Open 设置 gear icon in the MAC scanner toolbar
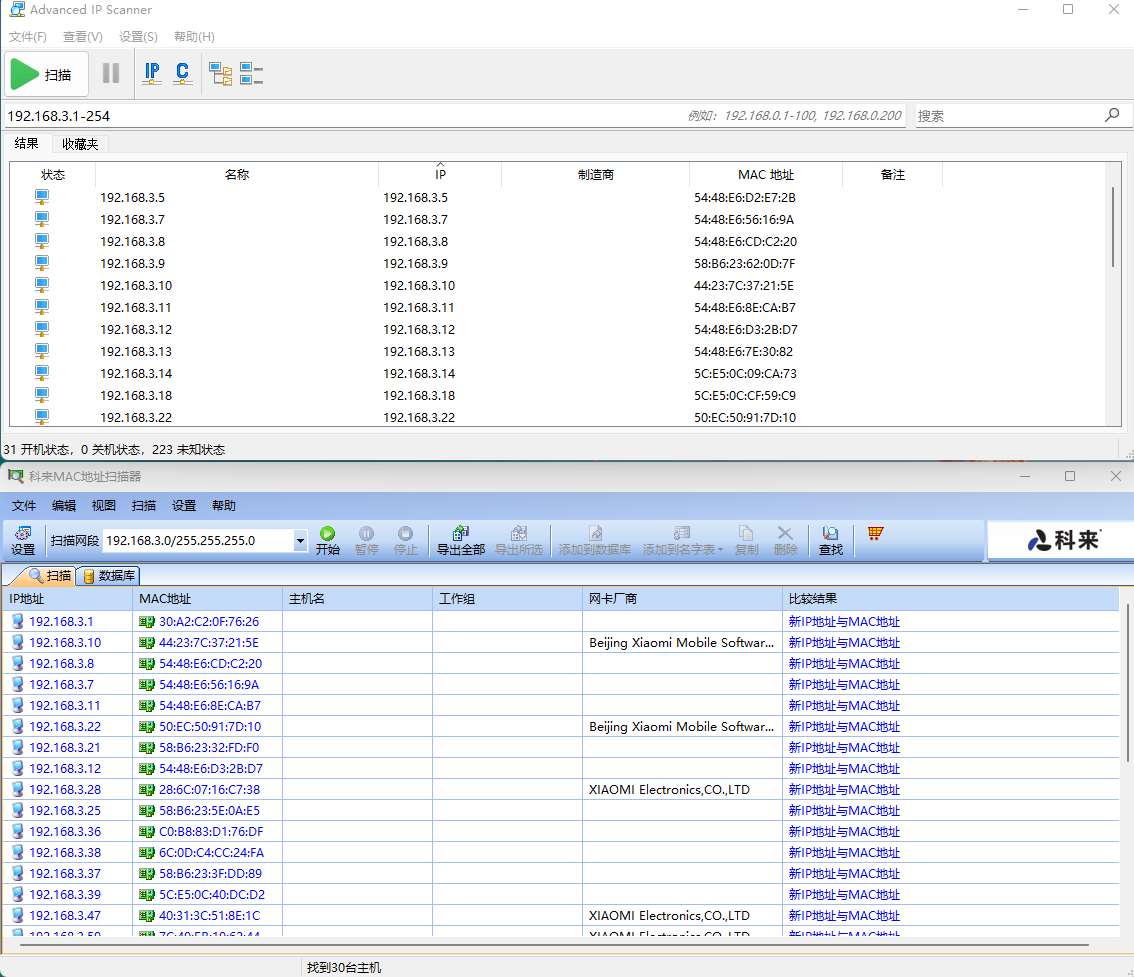This screenshot has width=1134, height=977. (x=23, y=541)
